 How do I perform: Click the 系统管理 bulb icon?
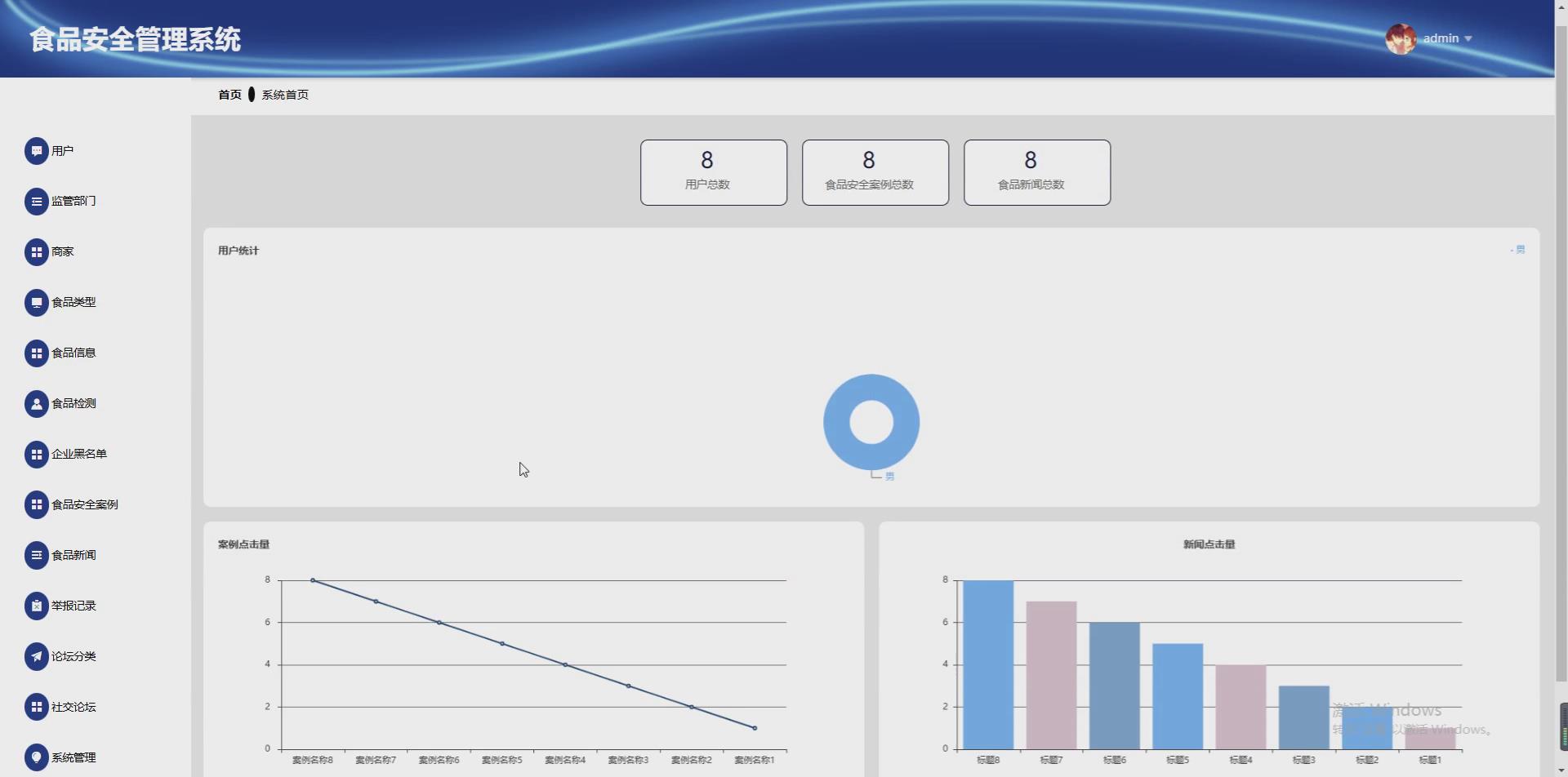pos(36,758)
